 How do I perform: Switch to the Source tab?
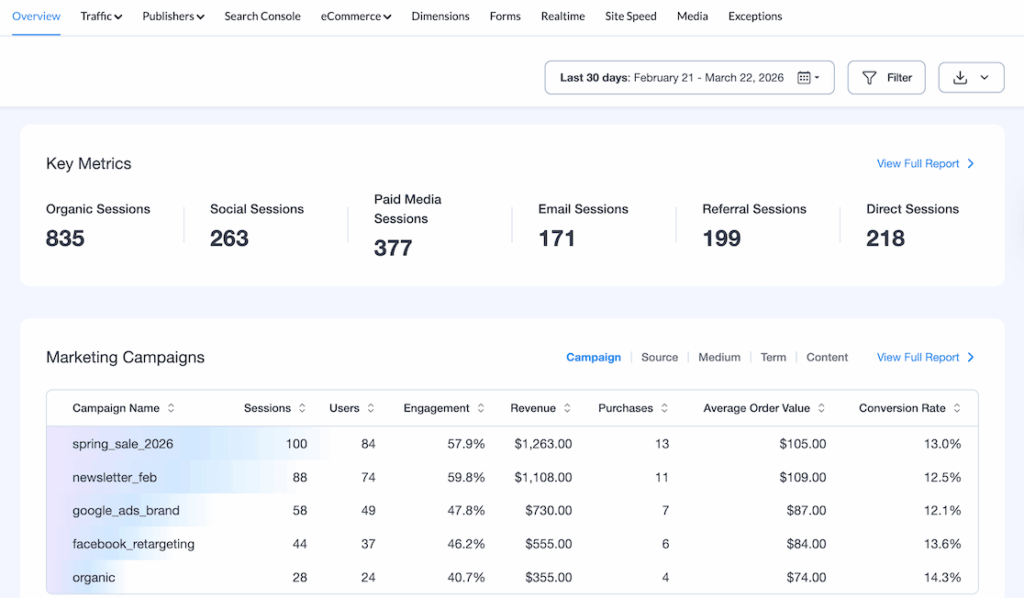point(659,357)
